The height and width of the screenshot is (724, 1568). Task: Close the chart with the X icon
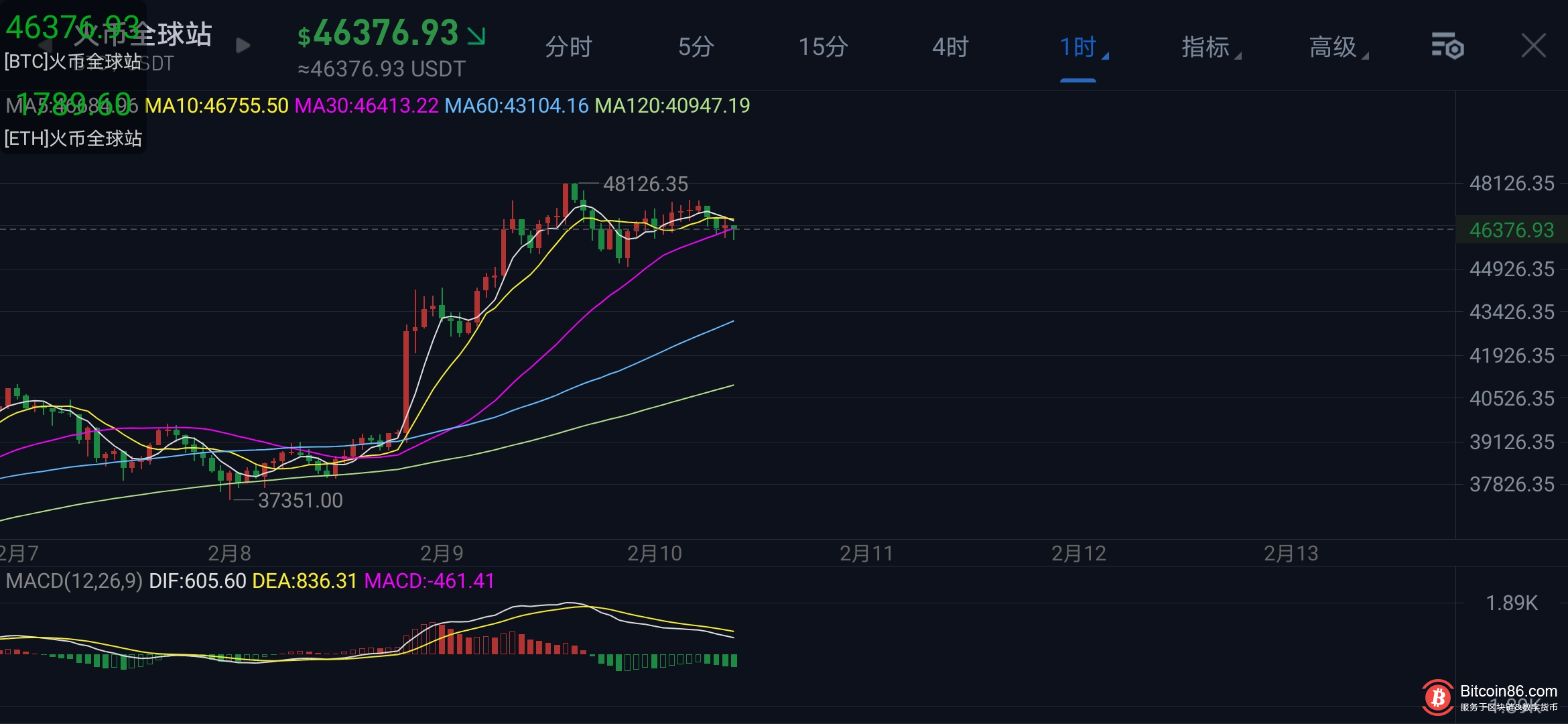tap(1533, 46)
